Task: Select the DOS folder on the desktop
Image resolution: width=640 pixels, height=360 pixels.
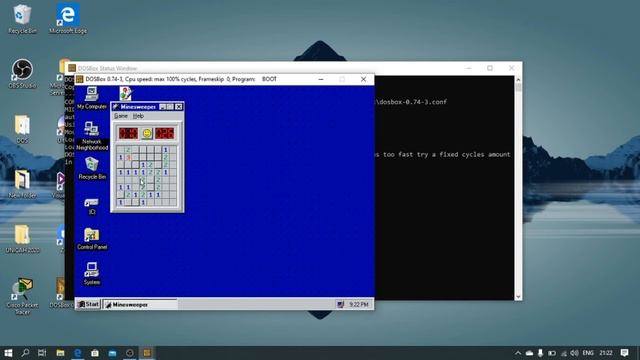Action: (x=22, y=129)
